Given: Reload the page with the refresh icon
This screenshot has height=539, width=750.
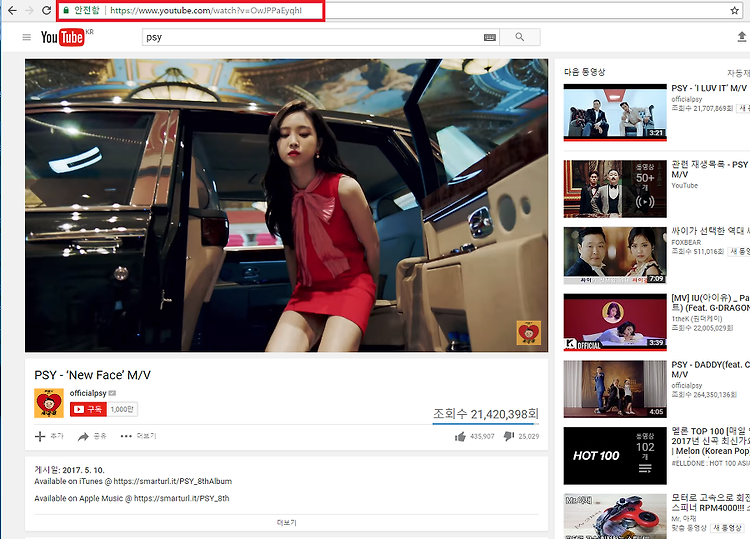Looking at the screenshot, I should click(46, 11).
